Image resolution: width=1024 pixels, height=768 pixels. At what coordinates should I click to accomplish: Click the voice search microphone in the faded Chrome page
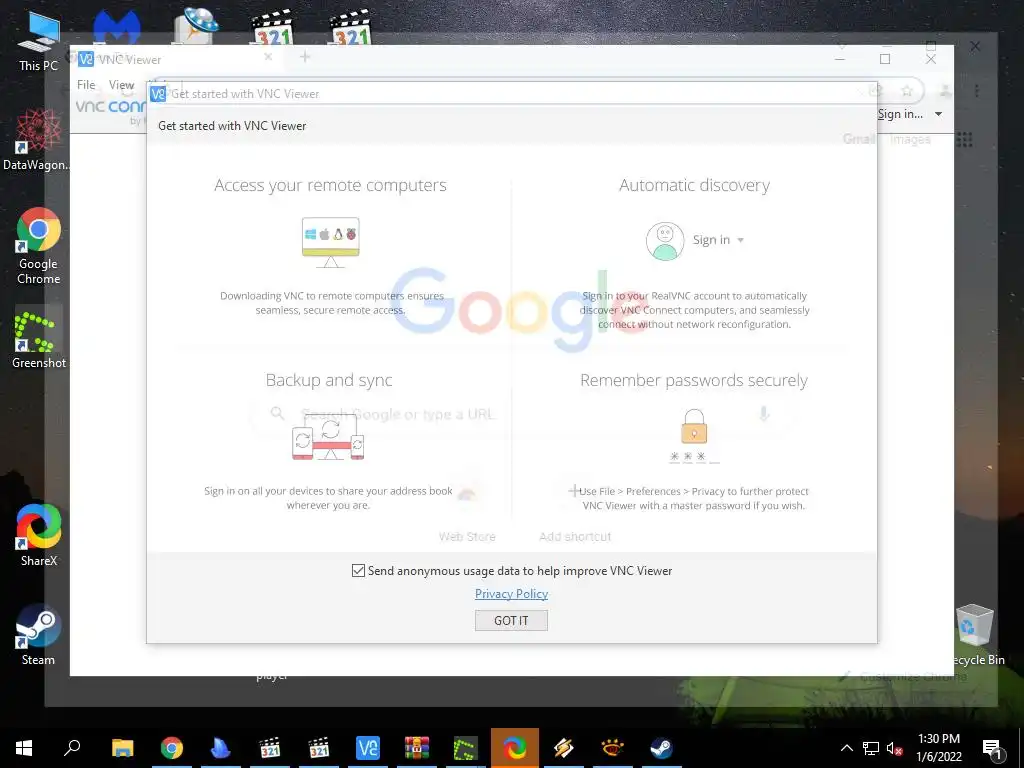763,413
